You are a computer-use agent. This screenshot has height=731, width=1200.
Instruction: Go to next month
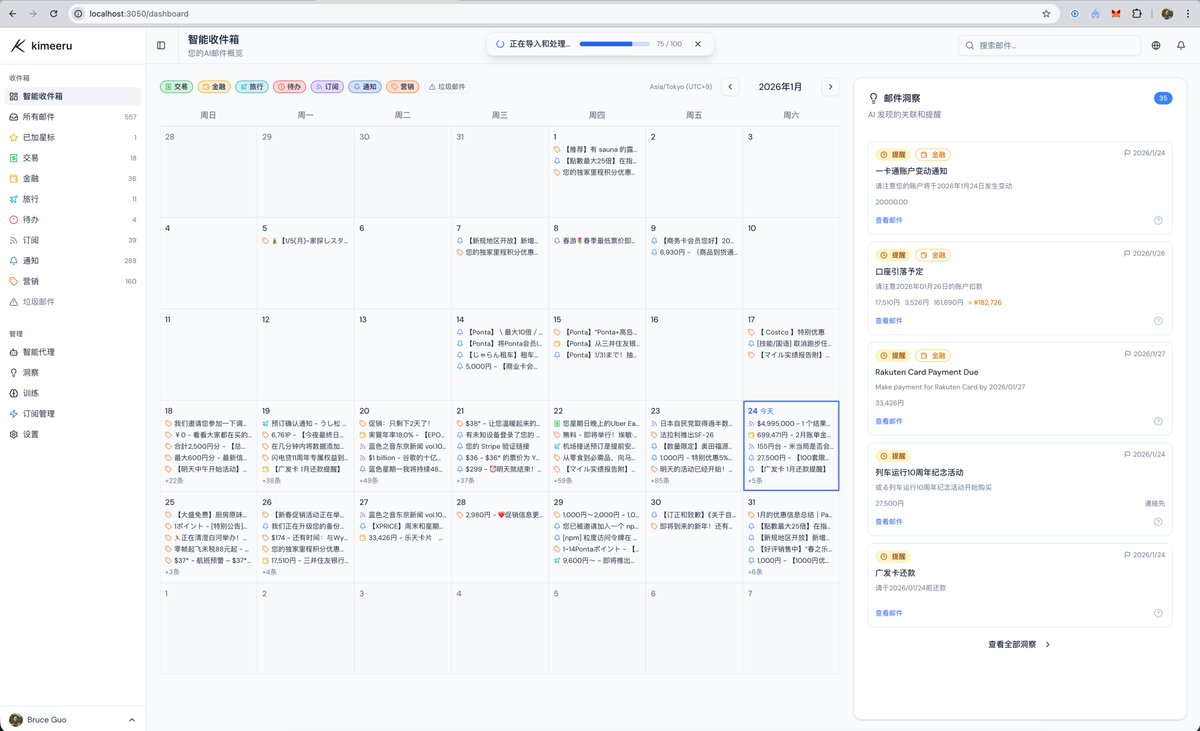(830, 87)
